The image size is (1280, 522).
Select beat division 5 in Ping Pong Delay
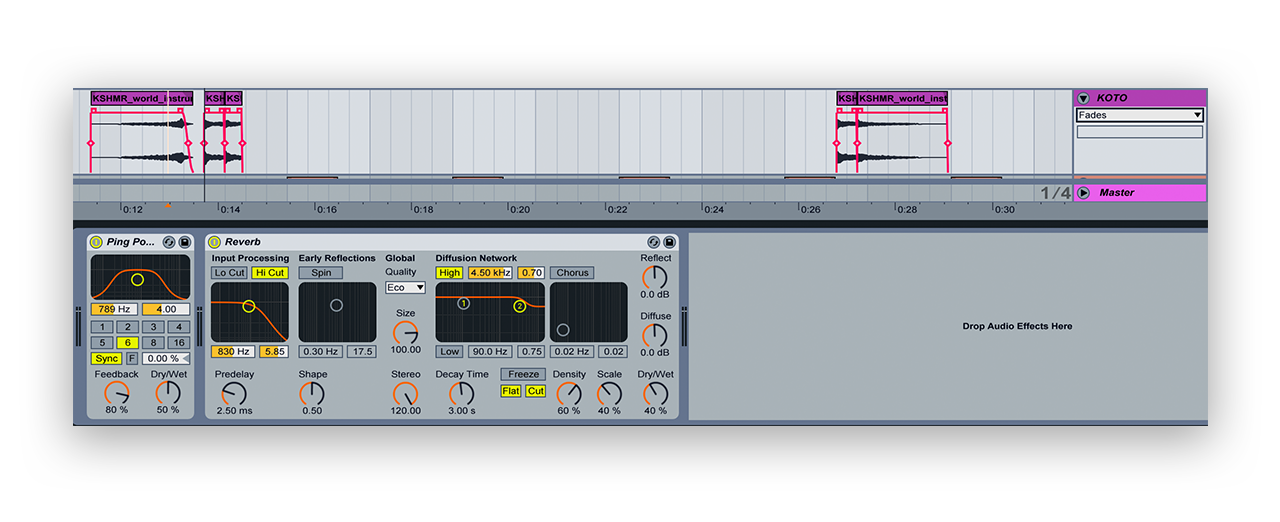[x=102, y=342]
